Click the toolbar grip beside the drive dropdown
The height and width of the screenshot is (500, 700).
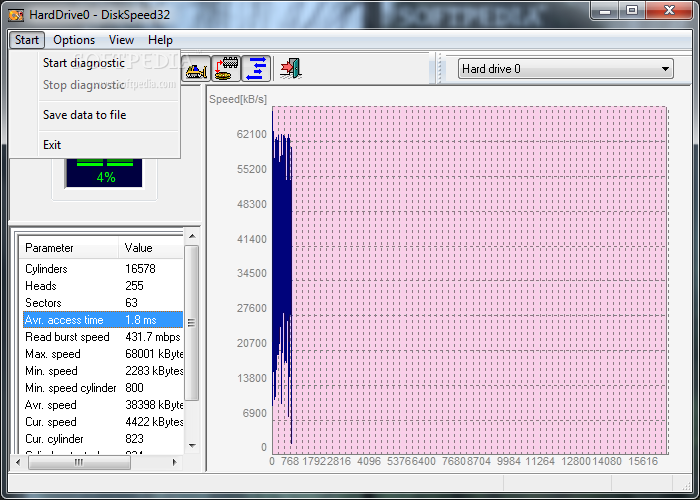[x=440, y=69]
